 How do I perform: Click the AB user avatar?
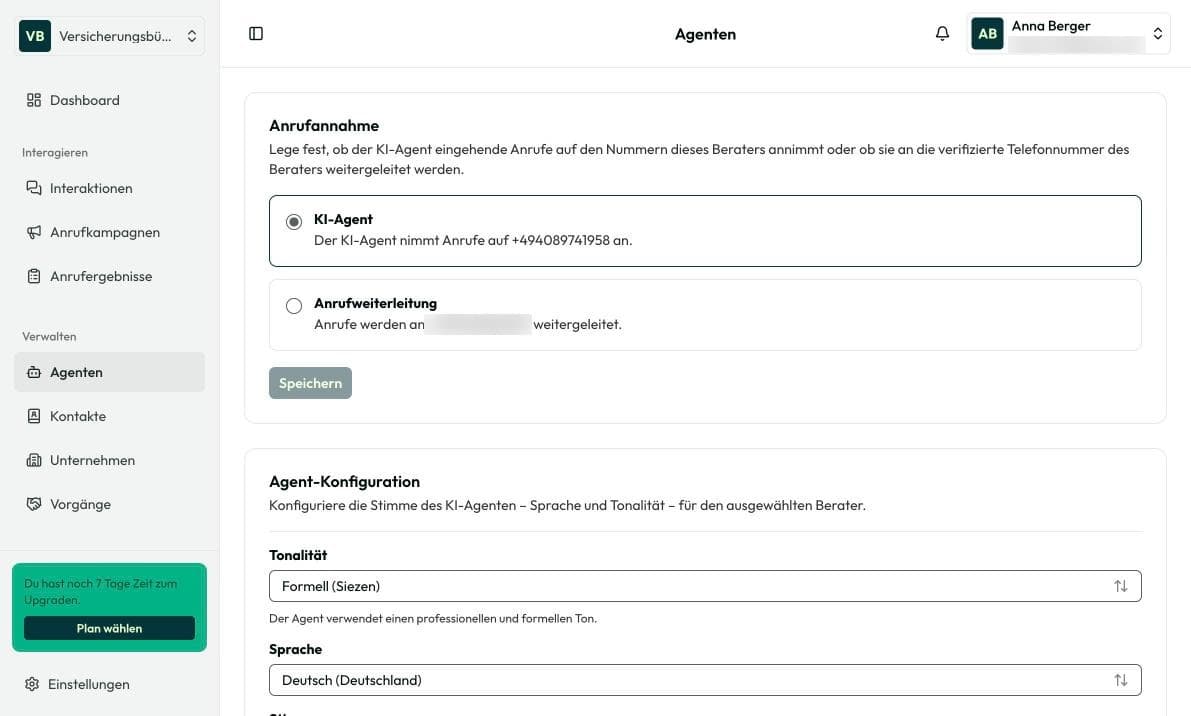(x=987, y=33)
